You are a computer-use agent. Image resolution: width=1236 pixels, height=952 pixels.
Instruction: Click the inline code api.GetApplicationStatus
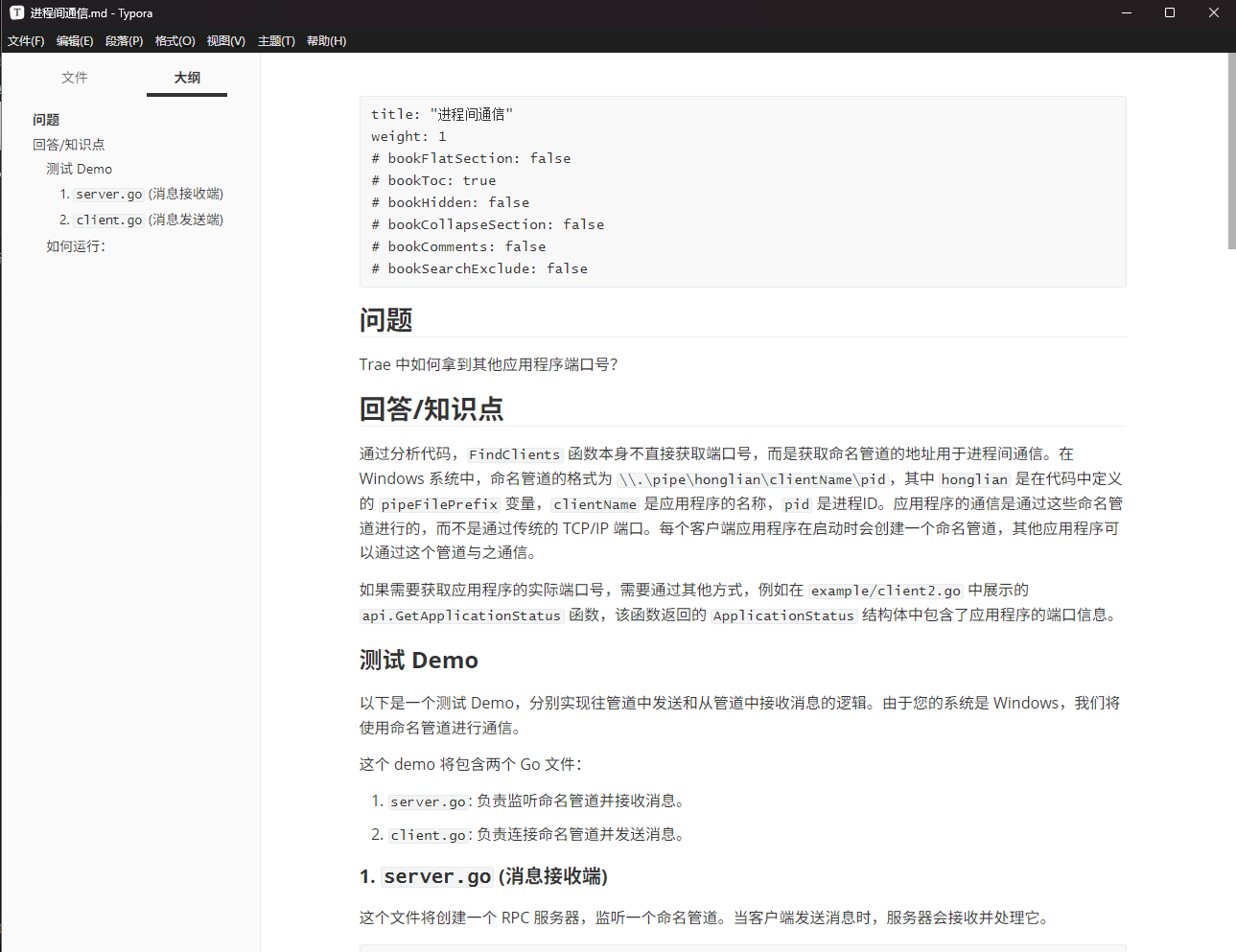[461, 615]
